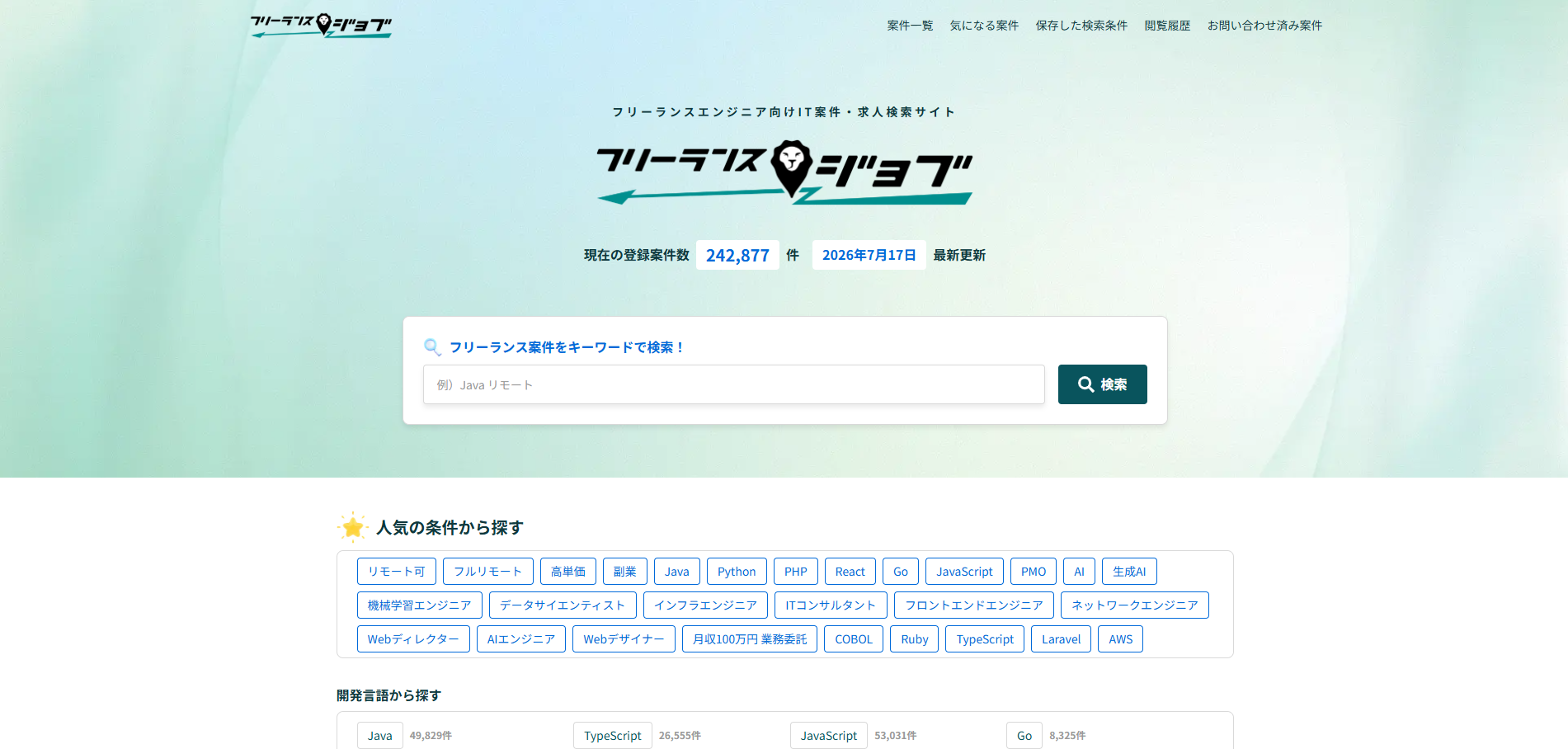Viewport: 1568px width, 749px height.
Task: Choose the COBOL tag
Action: point(854,639)
